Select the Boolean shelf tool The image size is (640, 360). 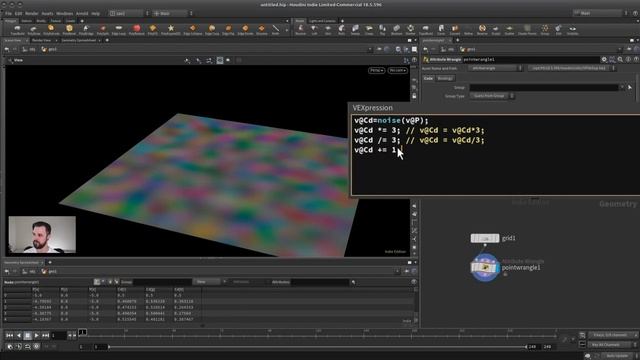click(x=396, y=30)
